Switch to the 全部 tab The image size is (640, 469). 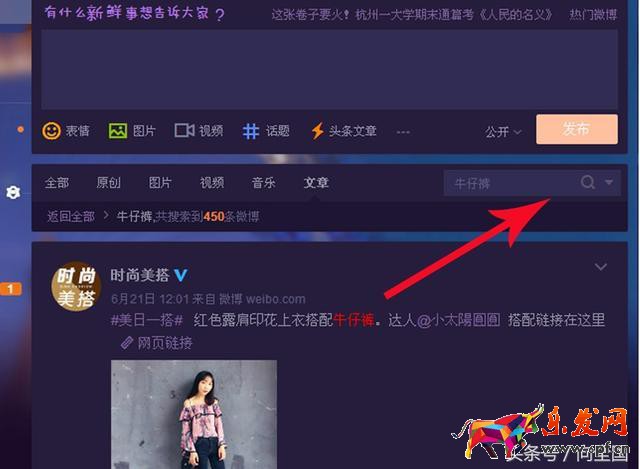coord(57,182)
